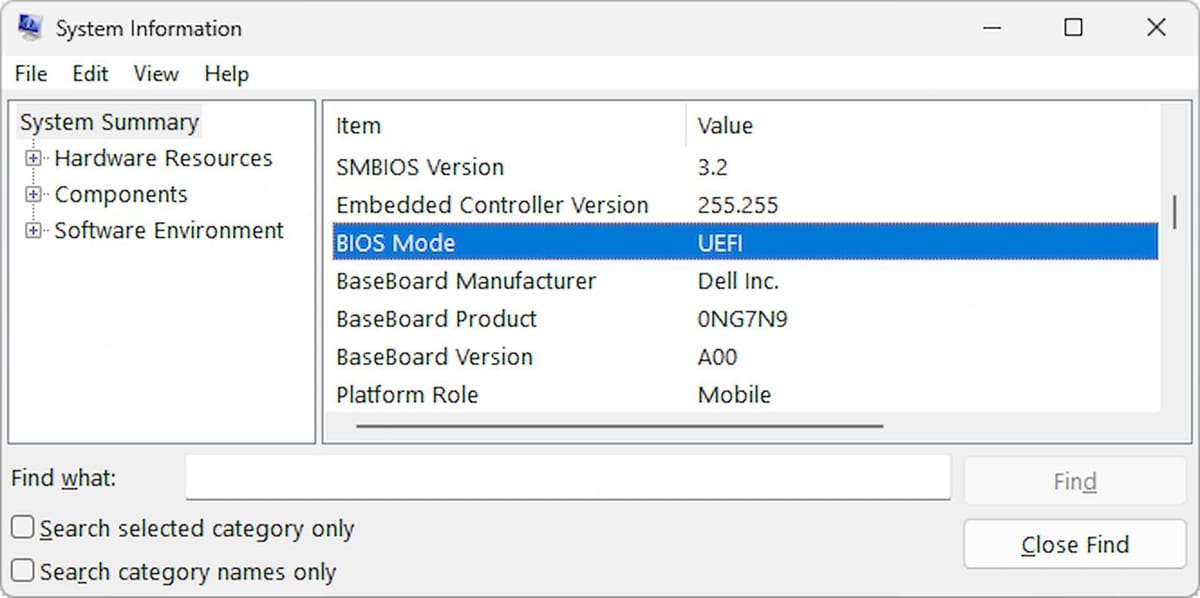Select System Summary in the left pane
1200x598 pixels.
[109, 121]
